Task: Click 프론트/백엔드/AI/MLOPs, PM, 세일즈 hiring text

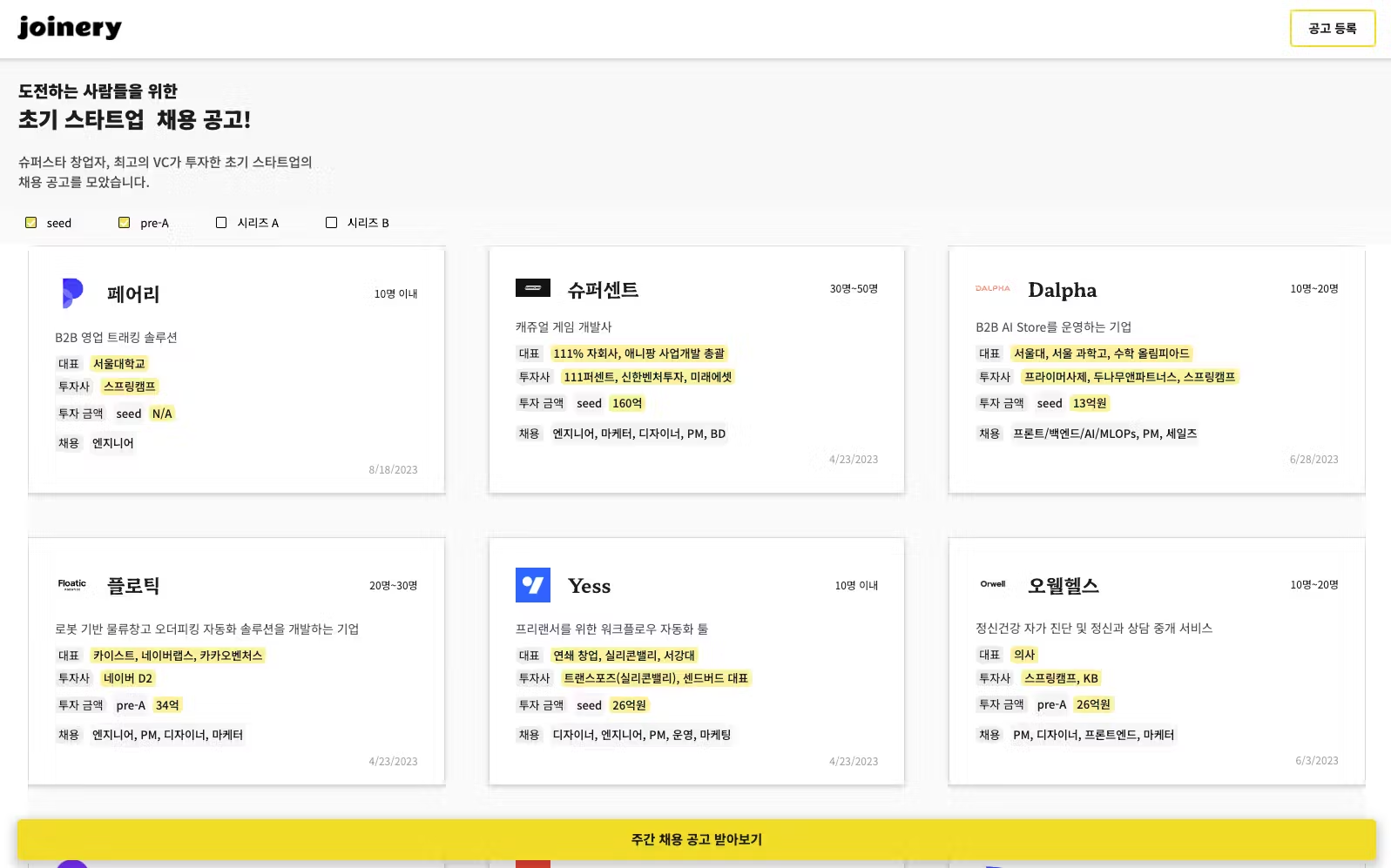Action: click(1105, 434)
